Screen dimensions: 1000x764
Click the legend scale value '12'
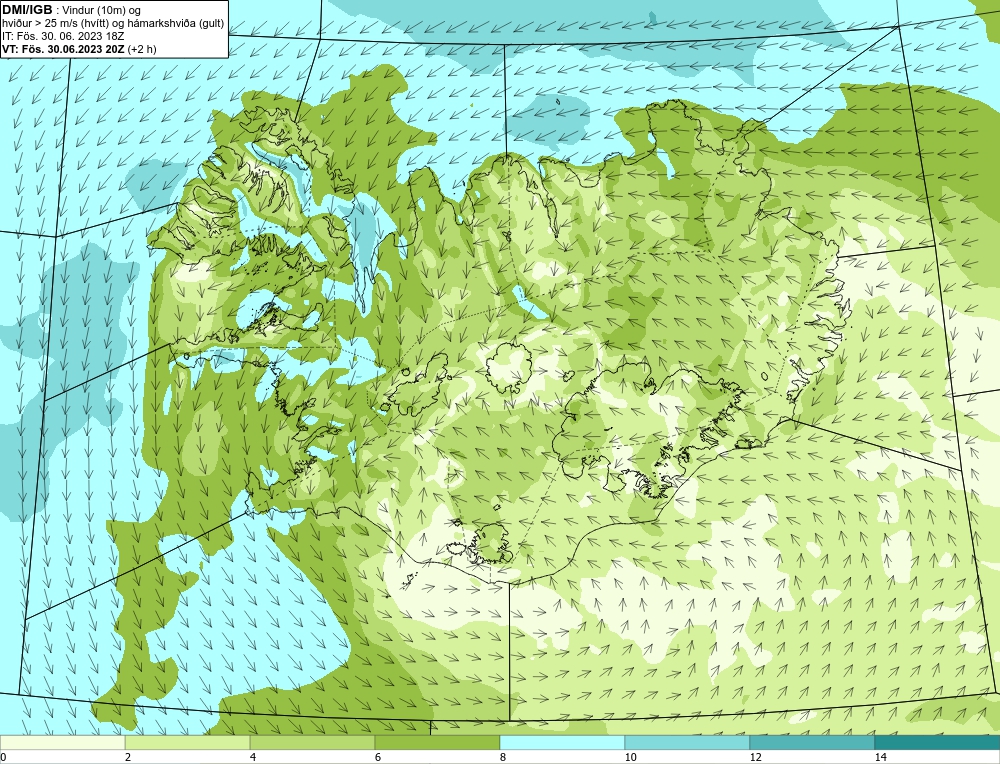pos(755,757)
